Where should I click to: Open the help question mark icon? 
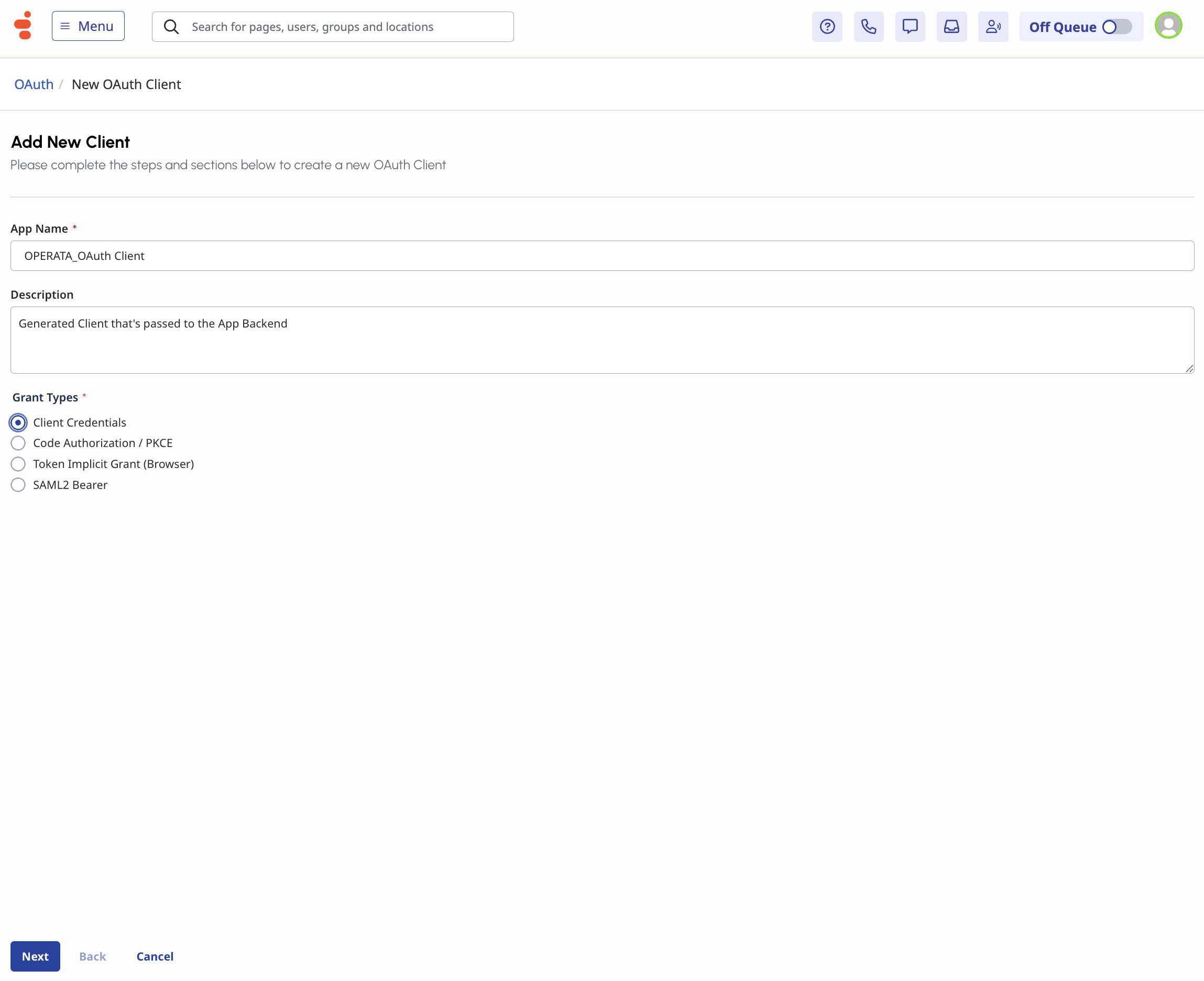click(x=827, y=27)
